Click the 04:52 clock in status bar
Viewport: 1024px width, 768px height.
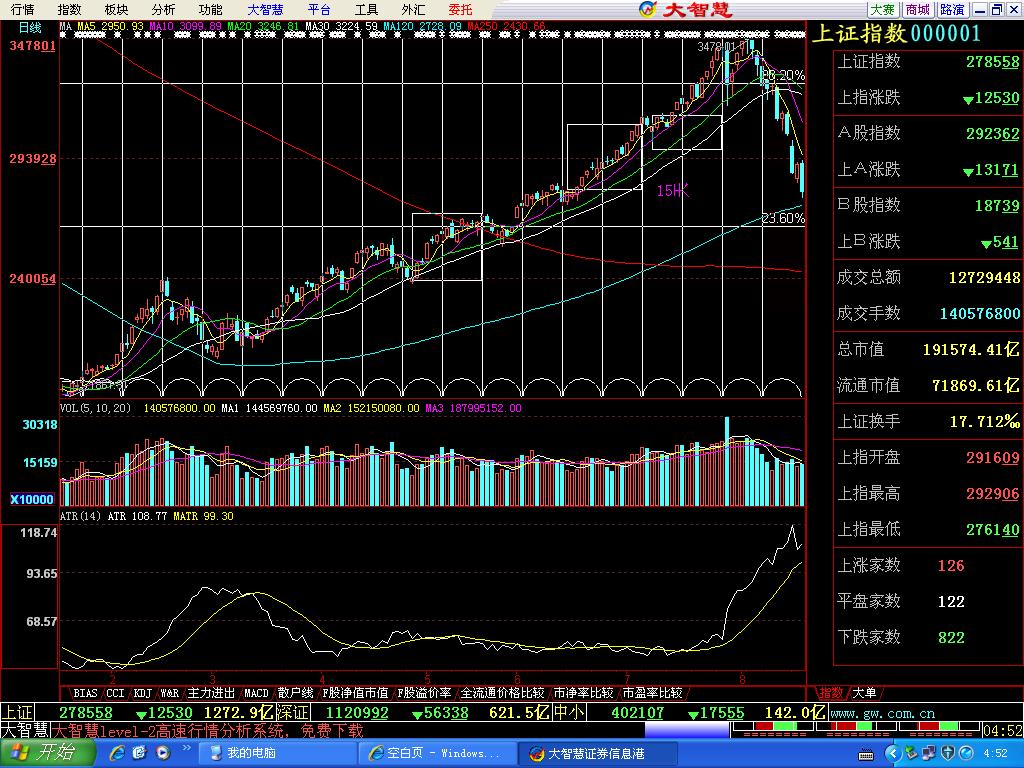pyautogui.click(x=1003, y=731)
